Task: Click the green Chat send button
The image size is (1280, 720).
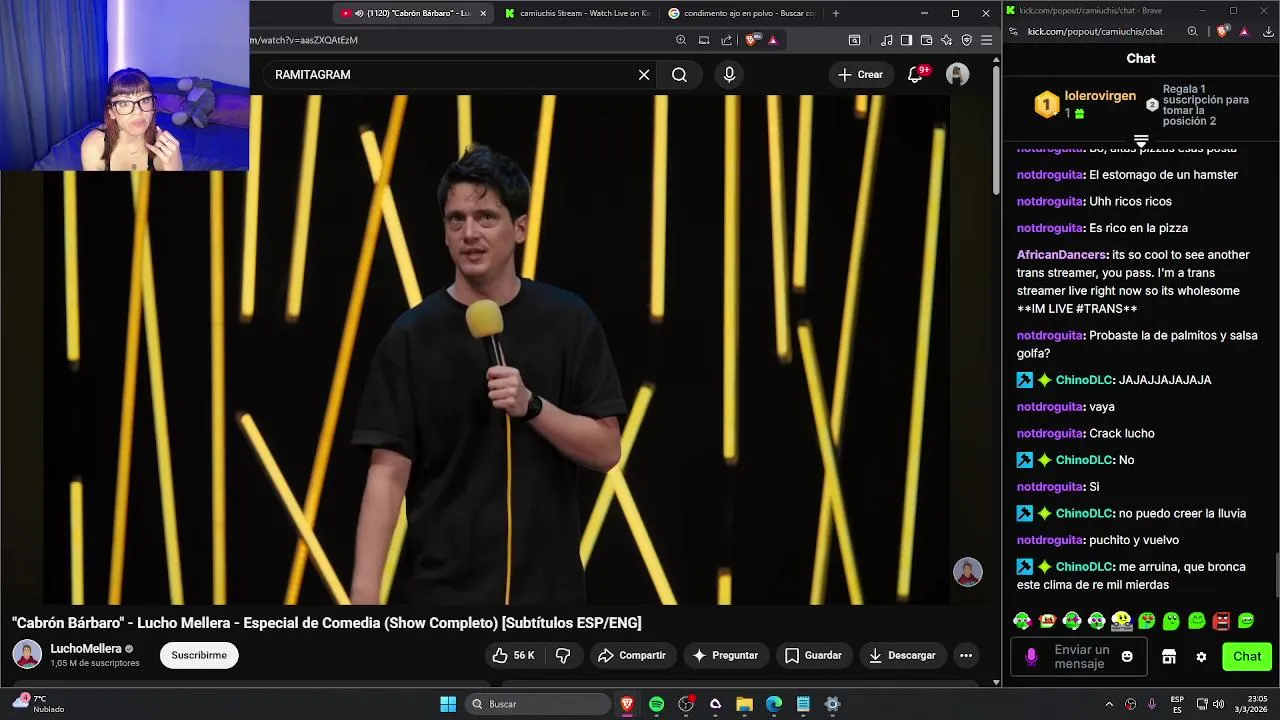Action: [1247, 657]
